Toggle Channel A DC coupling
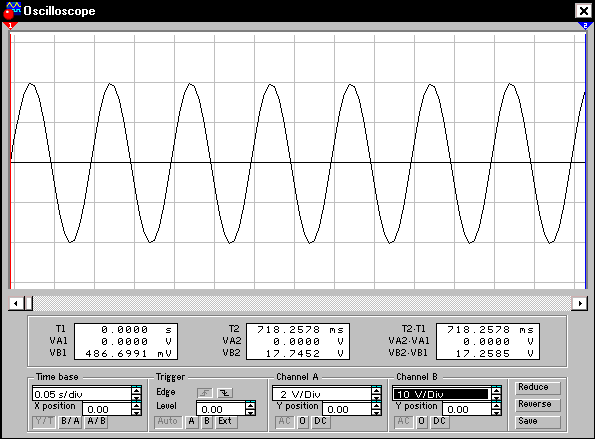595x439 pixels. coord(320,421)
